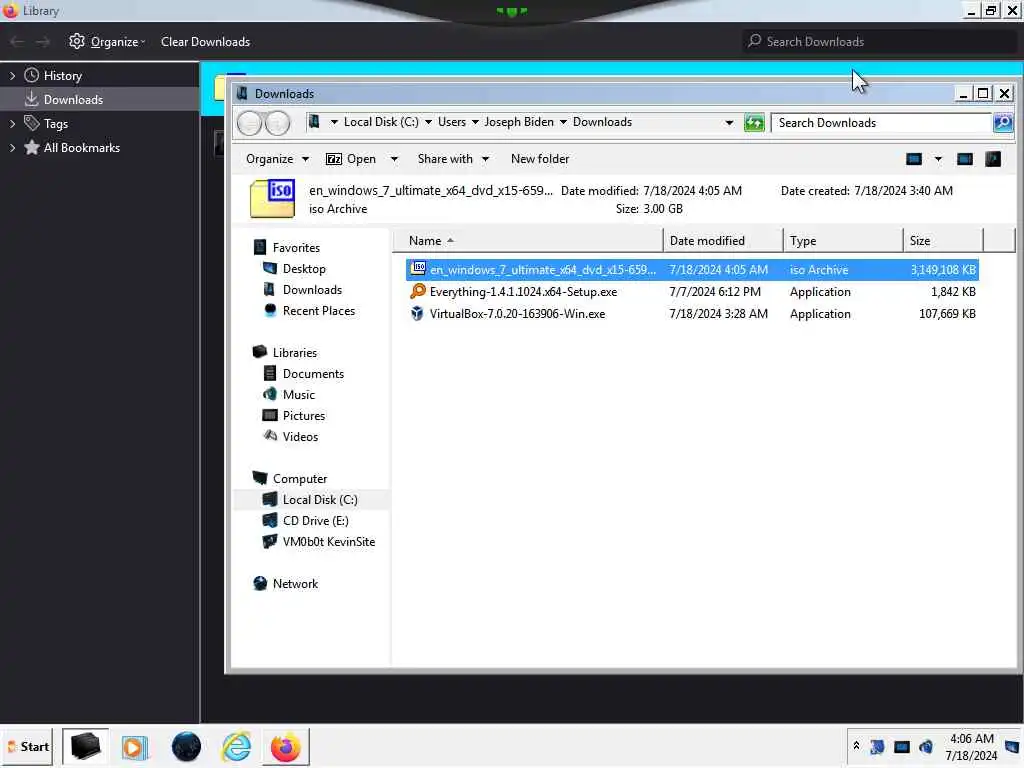The height and width of the screenshot is (768, 1024).
Task: Open Desktop under Favorites
Action: coord(304,268)
